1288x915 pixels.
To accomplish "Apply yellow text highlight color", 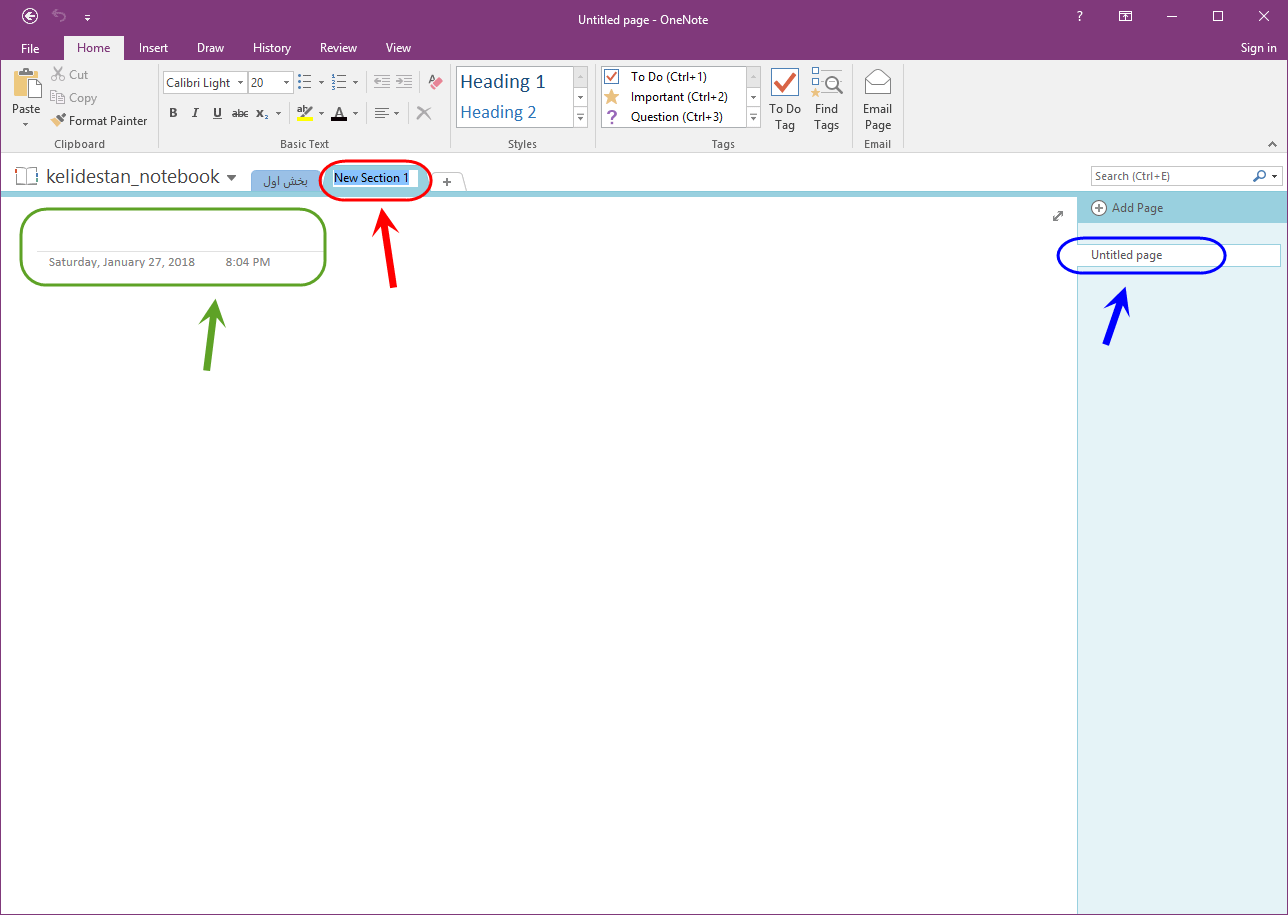I will point(306,113).
